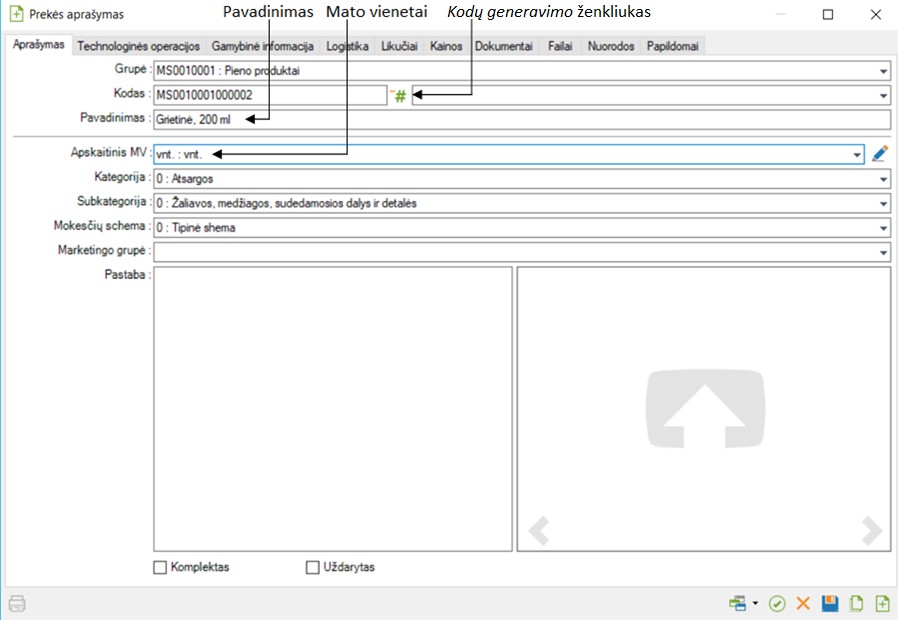Expand the Mokesčių schema dropdown
Screen dimensions: 898x620
point(884,228)
